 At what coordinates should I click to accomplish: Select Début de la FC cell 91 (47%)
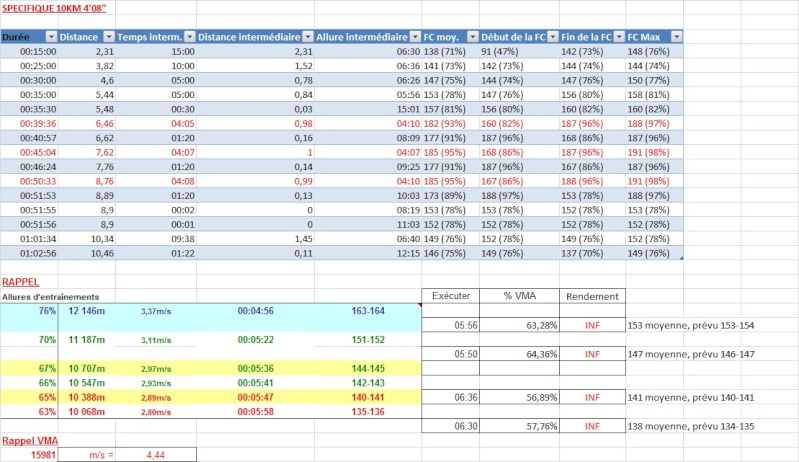(x=519, y=51)
